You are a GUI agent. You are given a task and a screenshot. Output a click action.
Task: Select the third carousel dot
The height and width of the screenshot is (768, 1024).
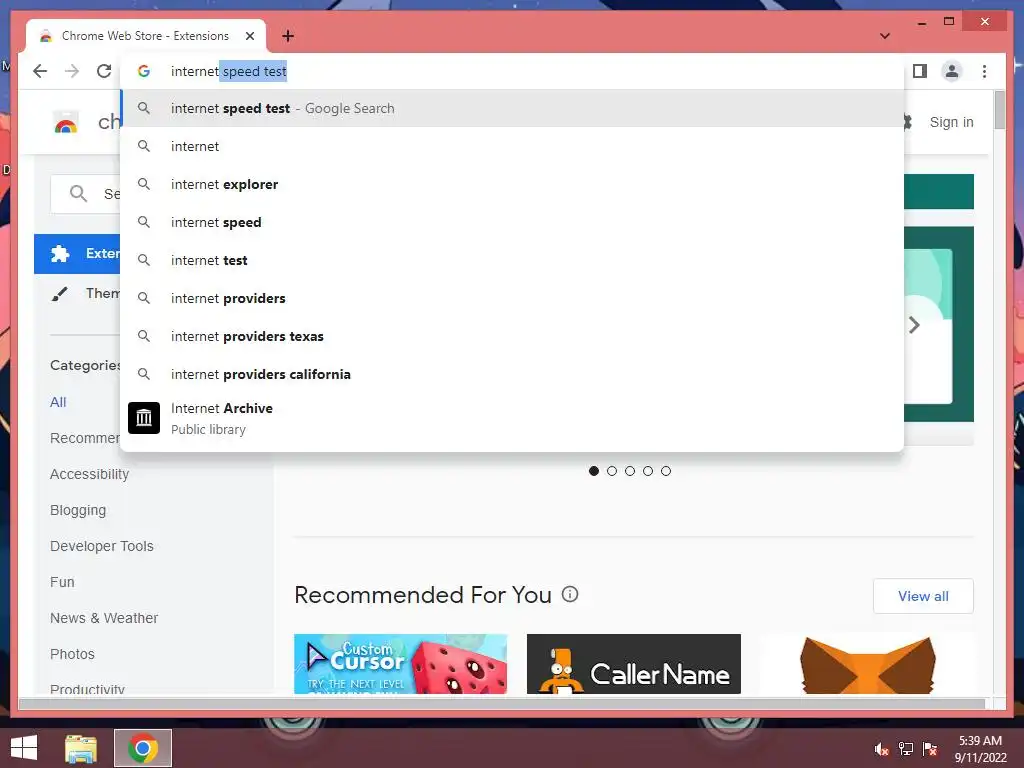point(630,471)
